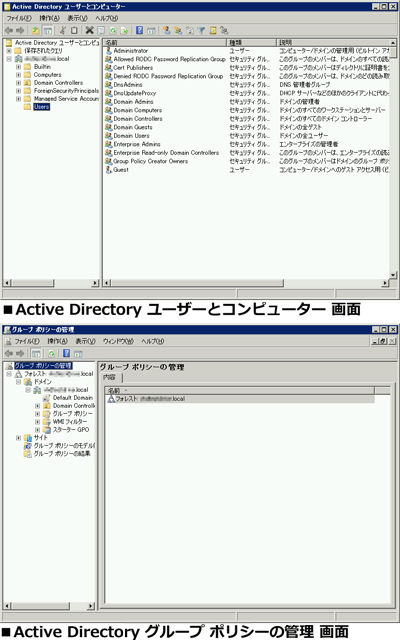The image size is (400, 640).
Task: Expand the Computers folder
Action: click(x=18, y=75)
